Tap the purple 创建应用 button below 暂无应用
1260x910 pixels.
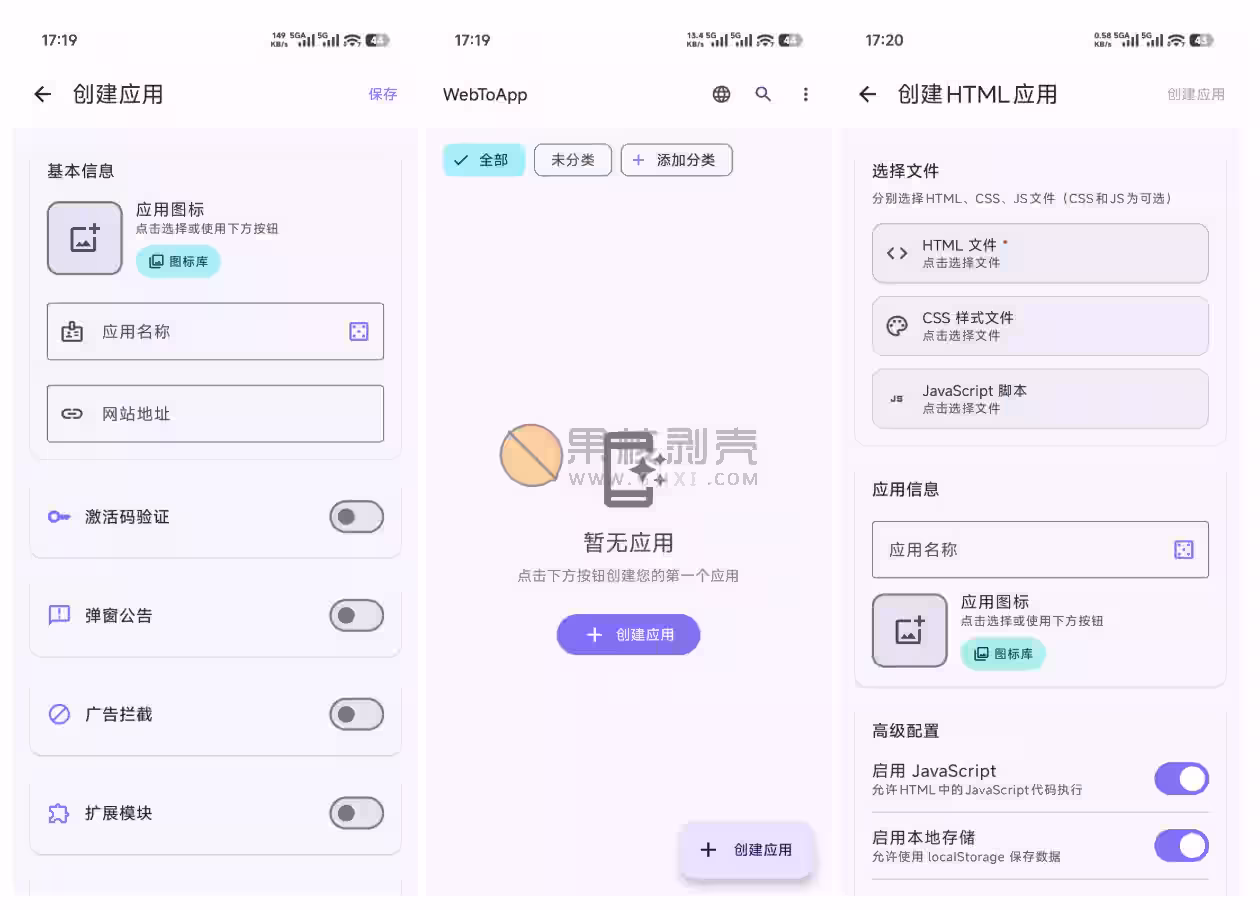click(628, 635)
